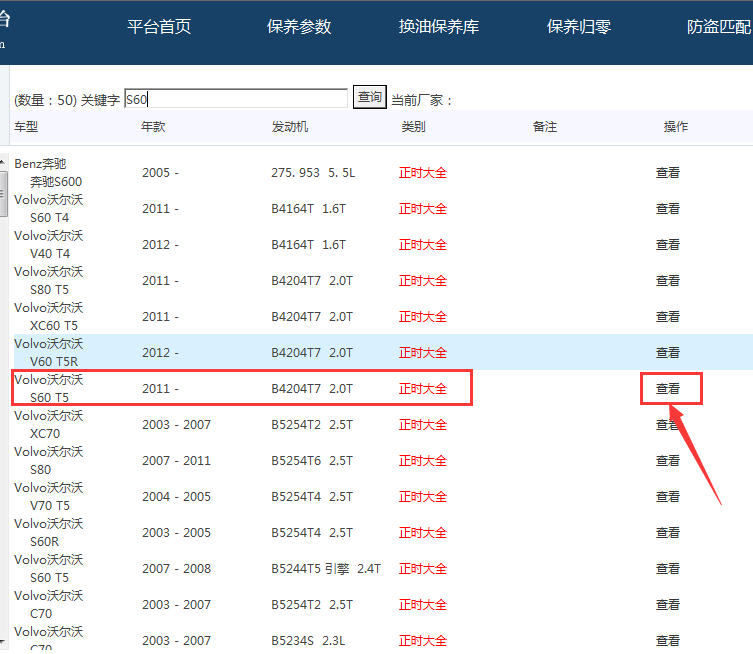The height and width of the screenshot is (654, 753).
Task: Select the S60 T4 model name
Action: pos(49,218)
